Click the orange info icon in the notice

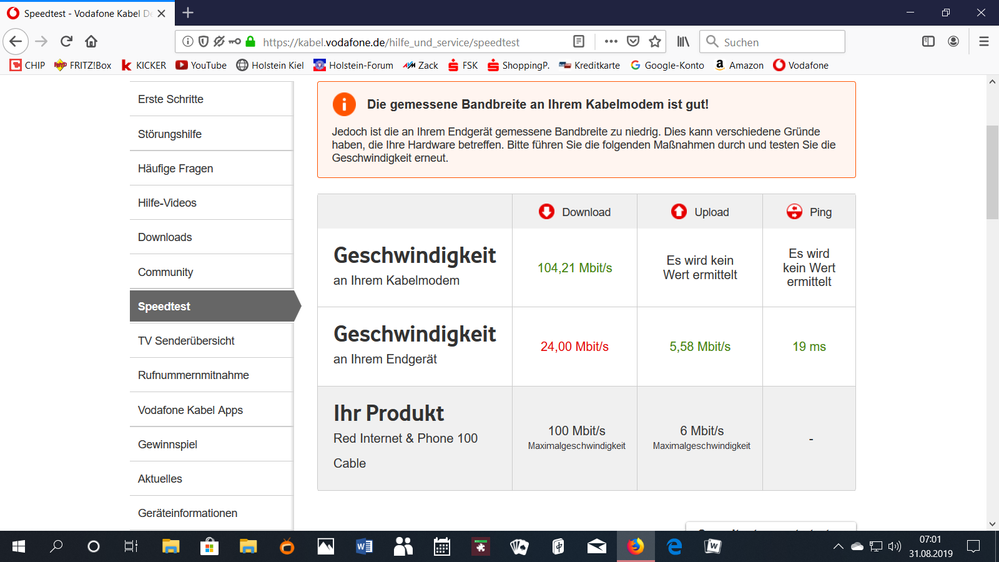coord(344,104)
